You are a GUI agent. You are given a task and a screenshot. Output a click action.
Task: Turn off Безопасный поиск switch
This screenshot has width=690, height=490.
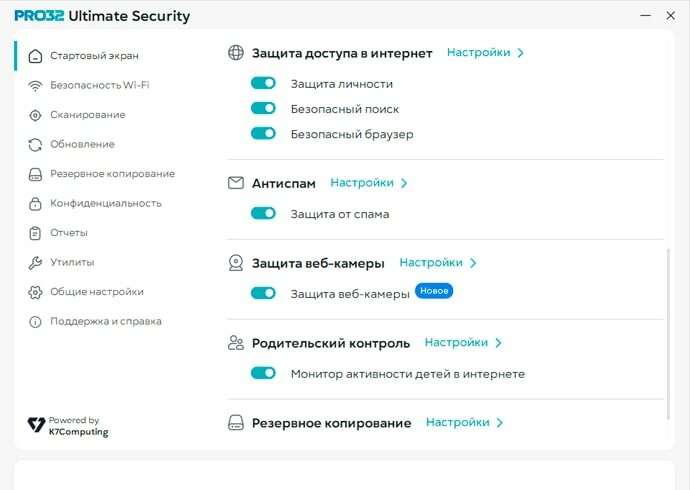[x=263, y=109]
